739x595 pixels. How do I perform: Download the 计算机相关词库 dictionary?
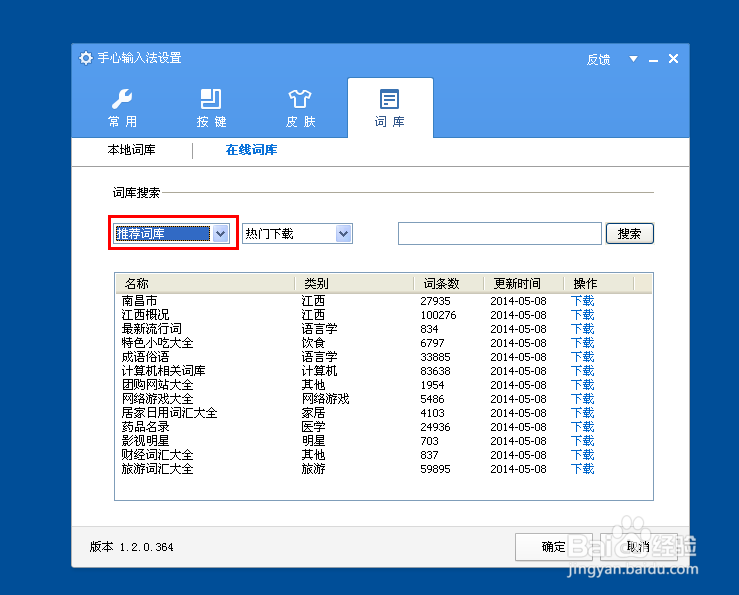click(583, 371)
